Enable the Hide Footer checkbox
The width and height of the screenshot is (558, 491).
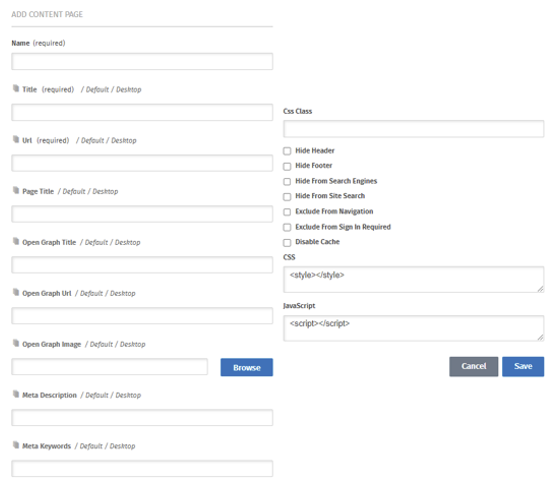coord(287,166)
